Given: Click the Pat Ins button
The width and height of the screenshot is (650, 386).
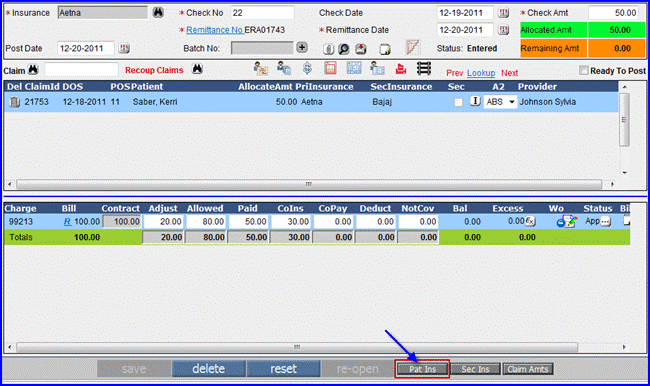Looking at the screenshot, I should [x=422, y=369].
